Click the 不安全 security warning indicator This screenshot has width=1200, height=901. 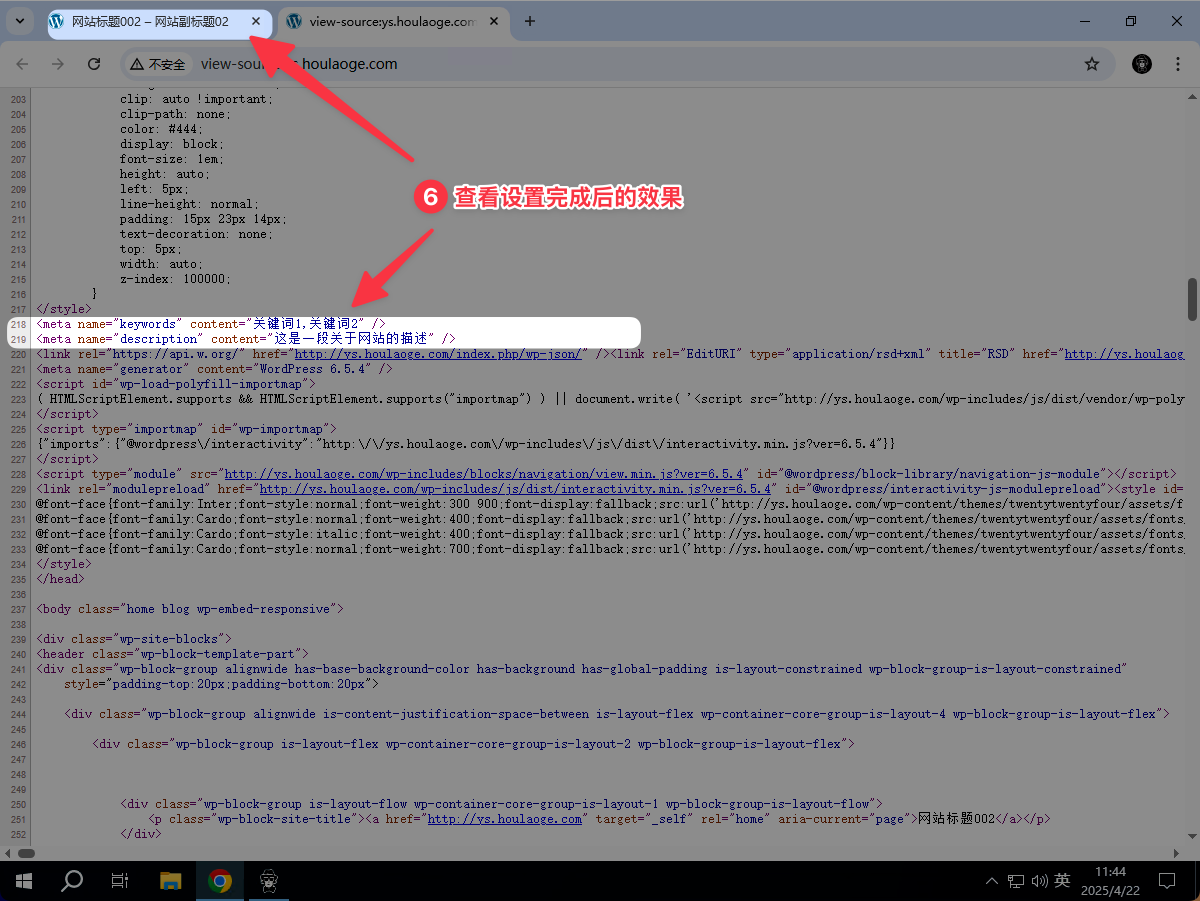point(158,64)
